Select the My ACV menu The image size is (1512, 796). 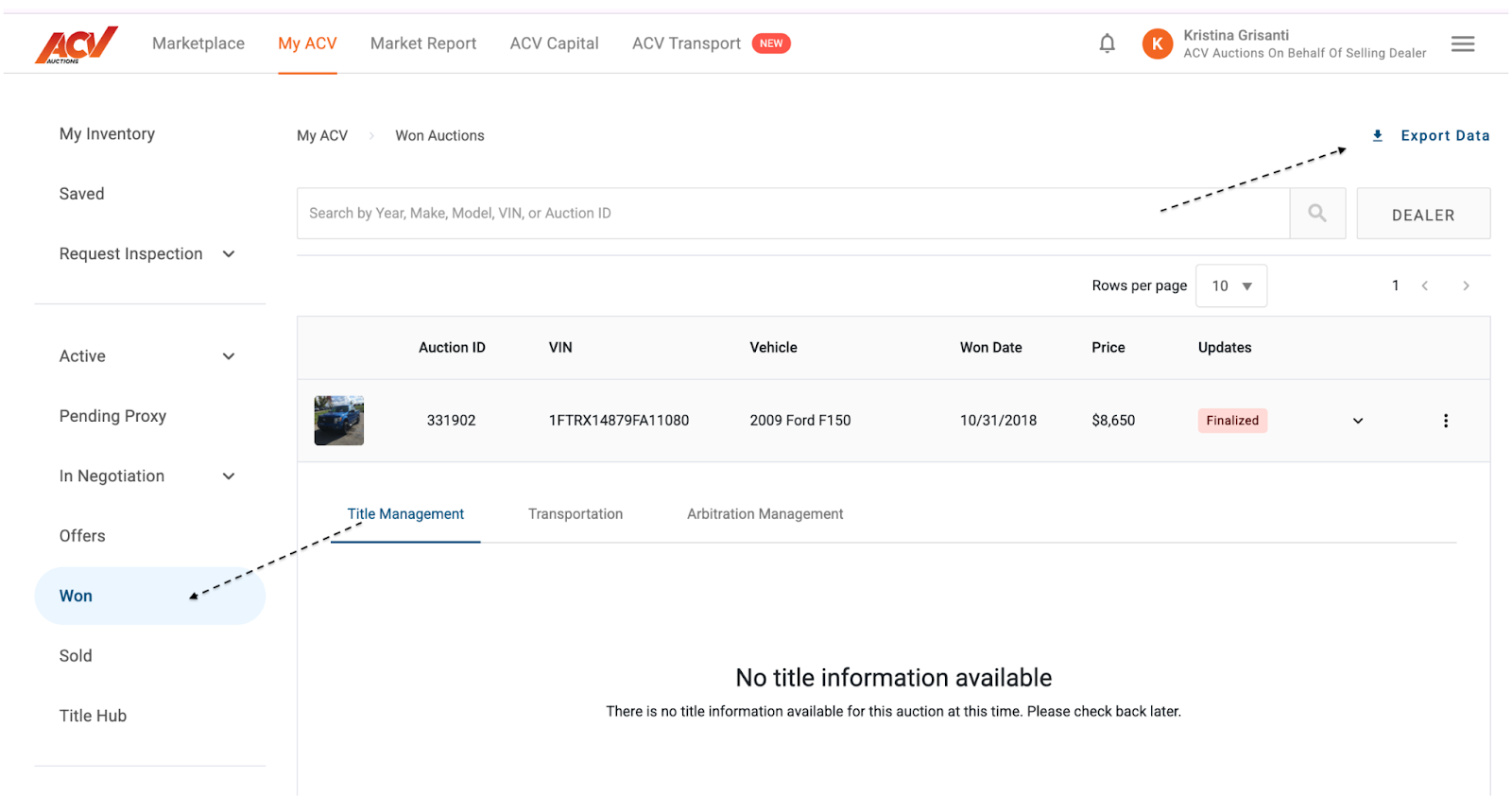pyautogui.click(x=307, y=43)
